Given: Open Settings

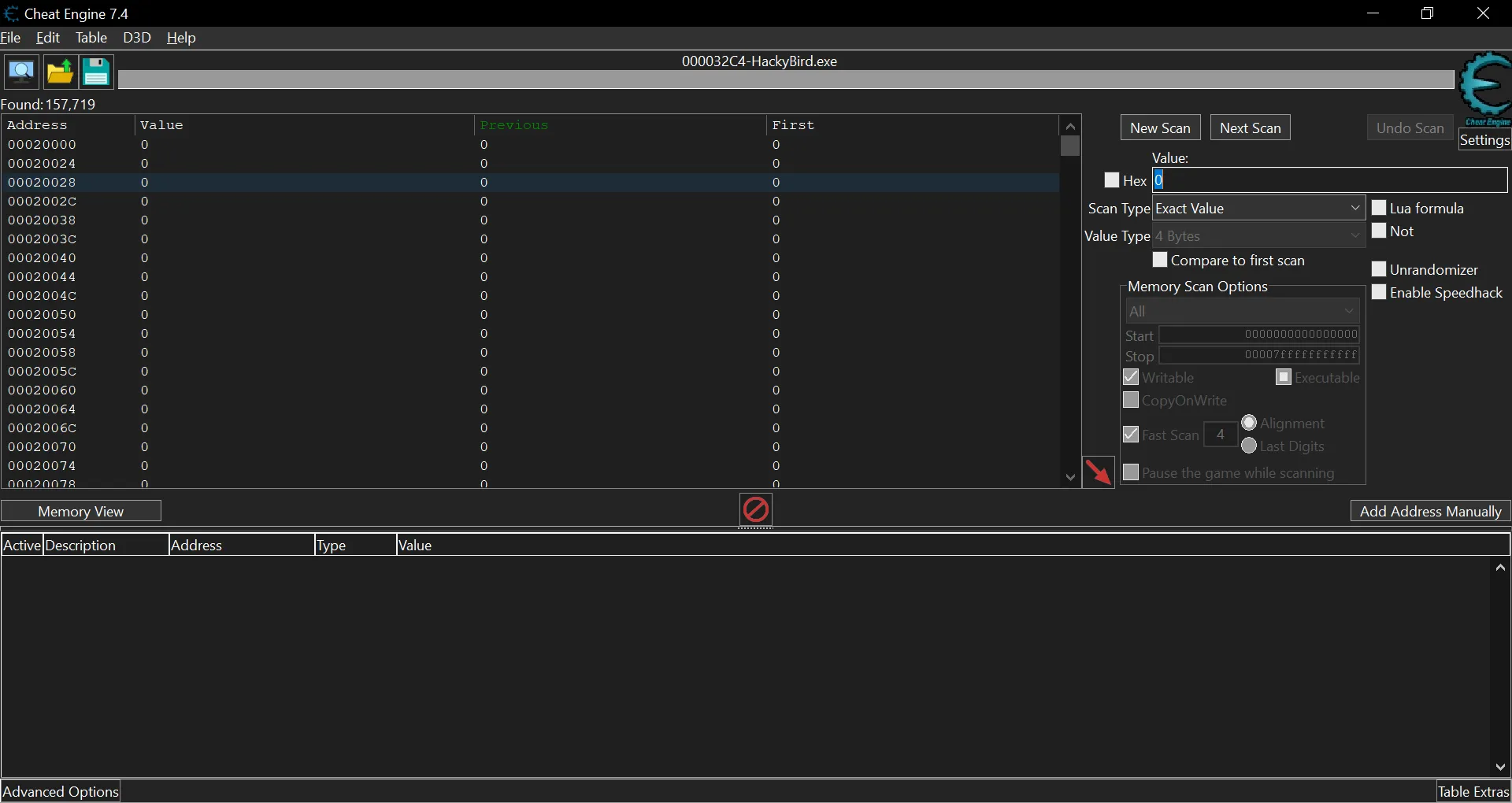Looking at the screenshot, I should [1484, 140].
